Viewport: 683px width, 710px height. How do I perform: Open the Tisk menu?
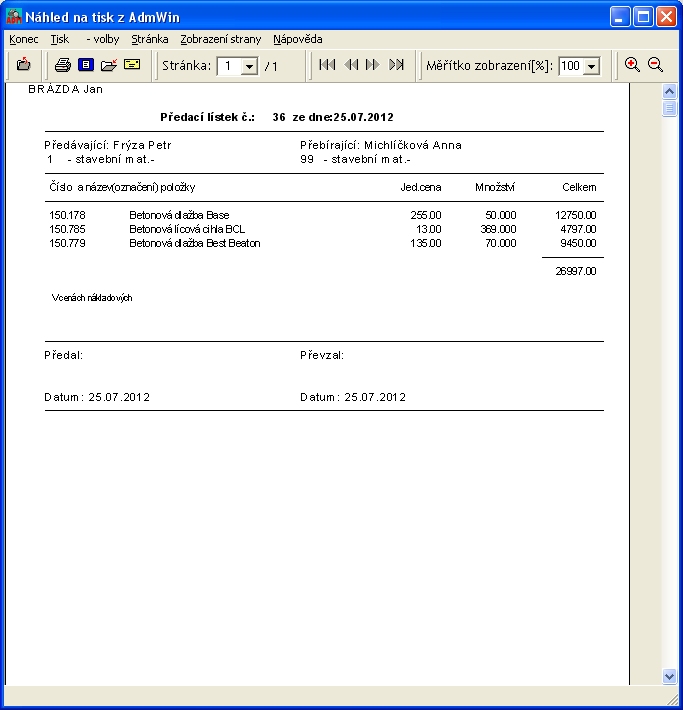click(x=60, y=39)
